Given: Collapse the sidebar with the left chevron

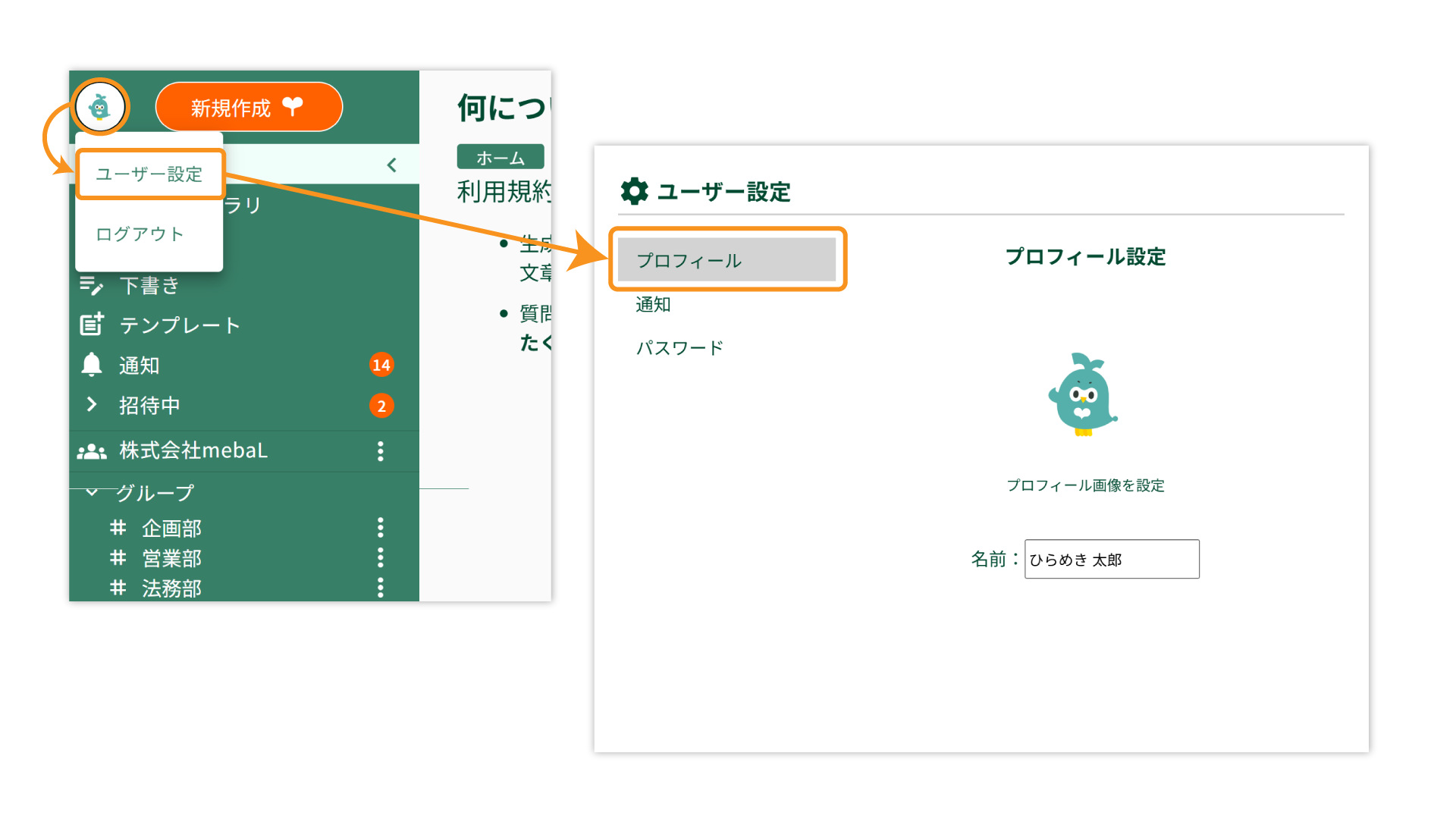Looking at the screenshot, I should (391, 165).
